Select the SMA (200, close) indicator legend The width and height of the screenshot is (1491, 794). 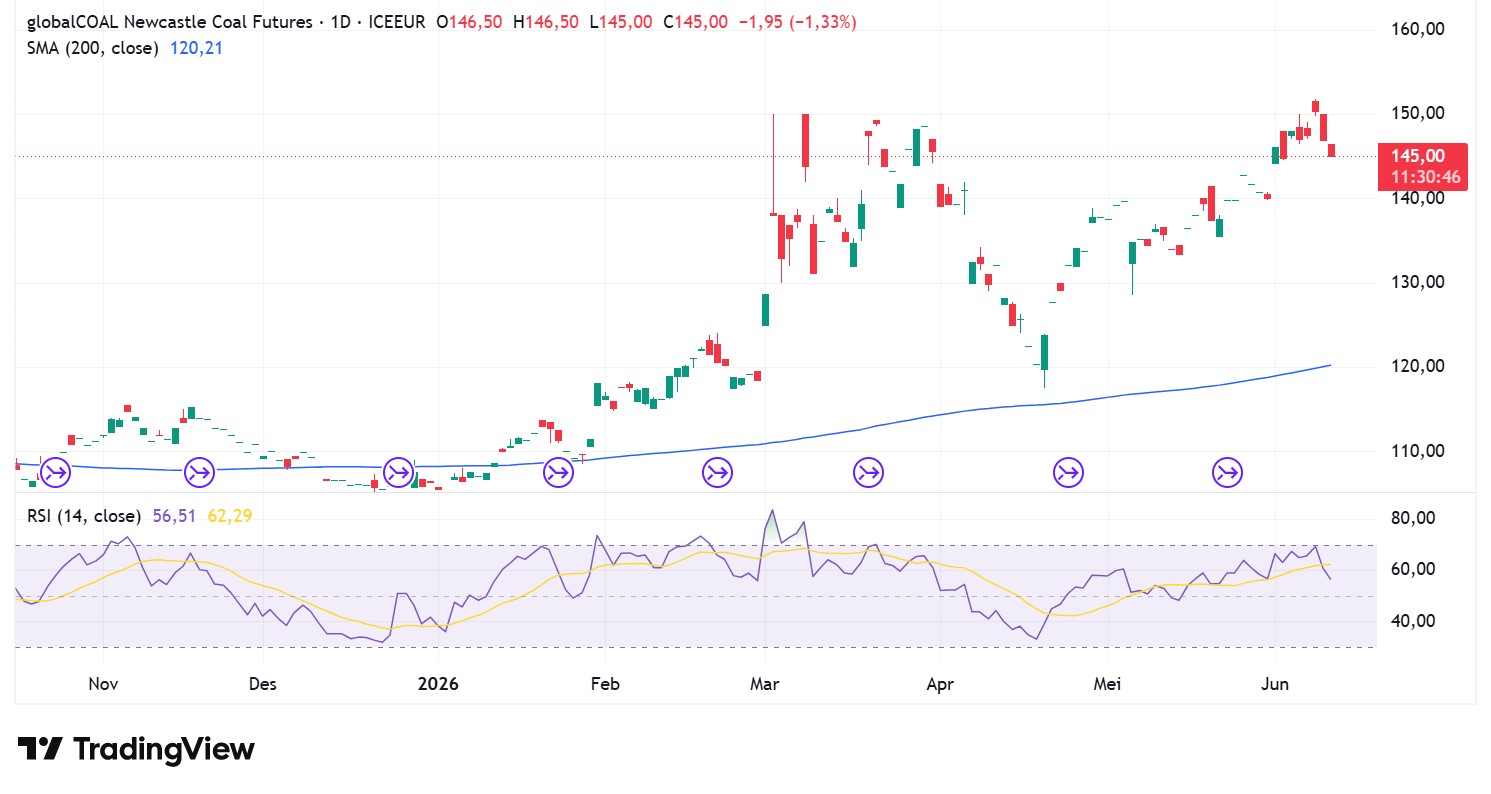click(x=93, y=47)
